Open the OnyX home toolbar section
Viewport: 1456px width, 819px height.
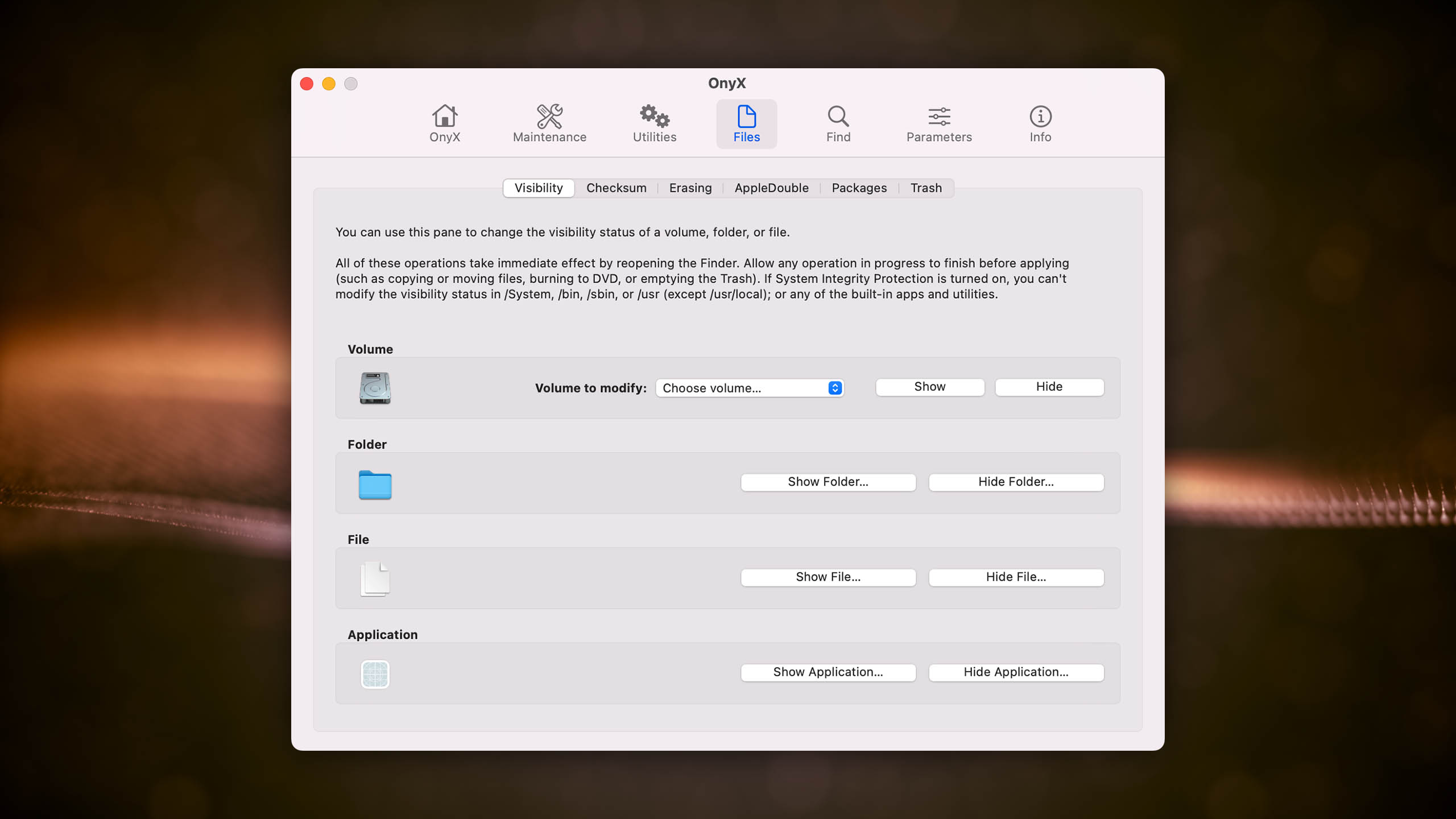pos(444,124)
